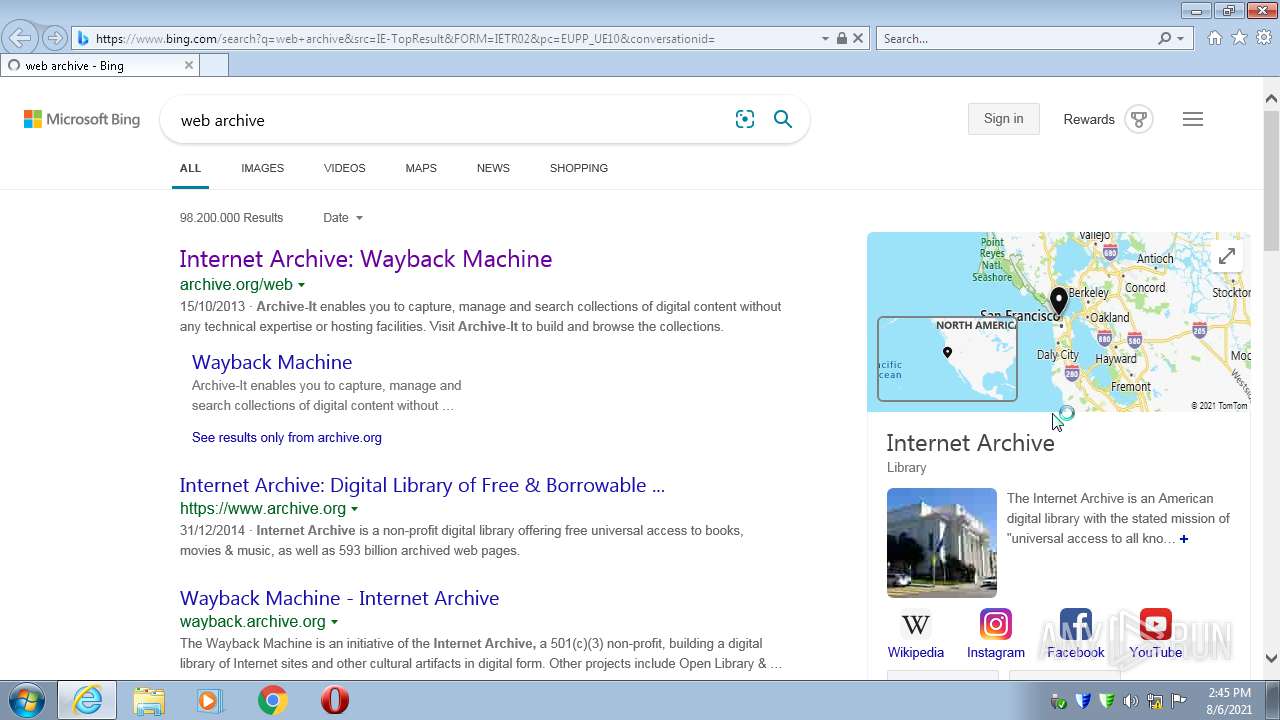
Task: Click the black location pin on map
Action: [x=1059, y=300]
